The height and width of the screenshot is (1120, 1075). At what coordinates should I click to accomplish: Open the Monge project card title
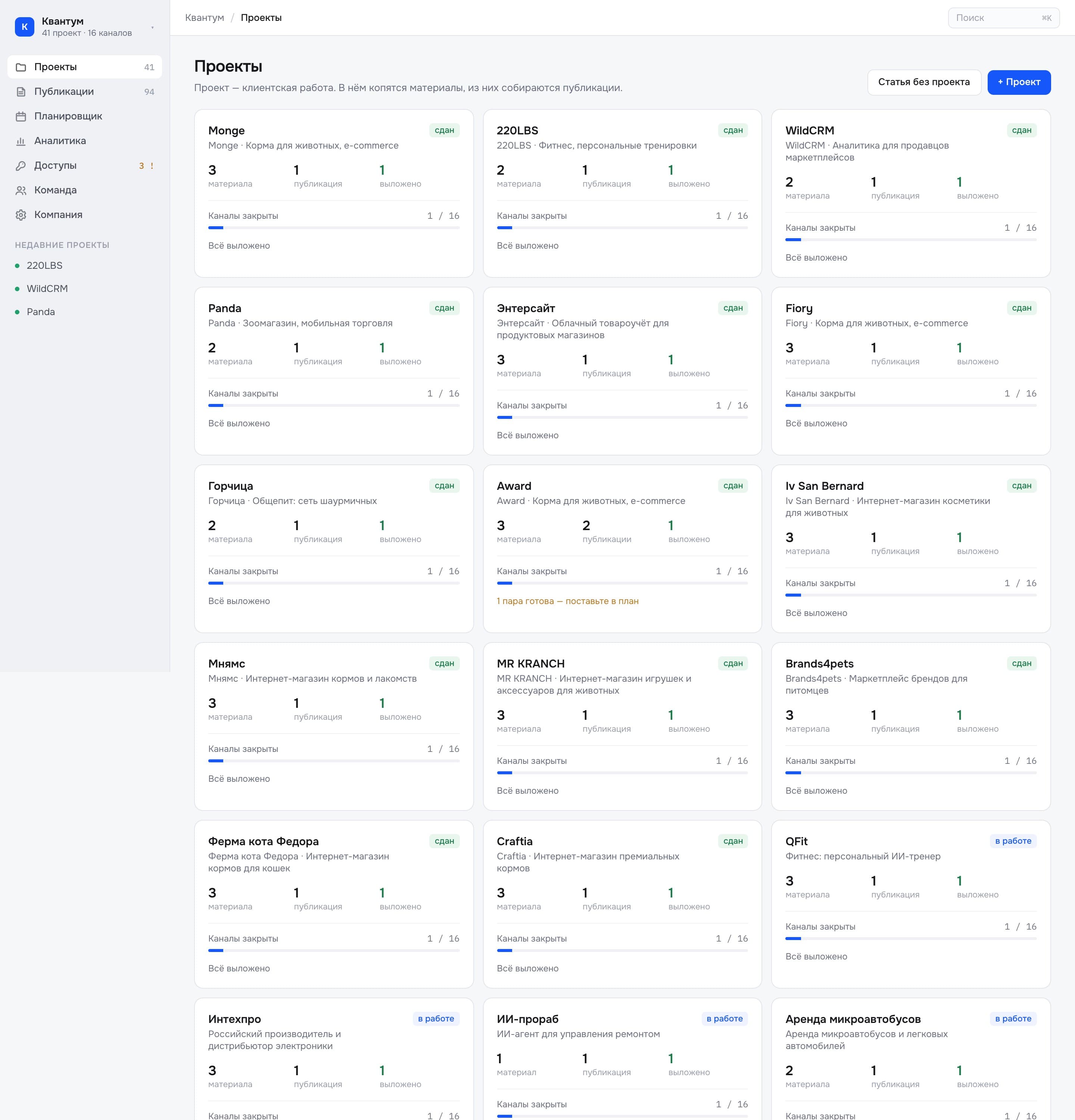(226, 131)
